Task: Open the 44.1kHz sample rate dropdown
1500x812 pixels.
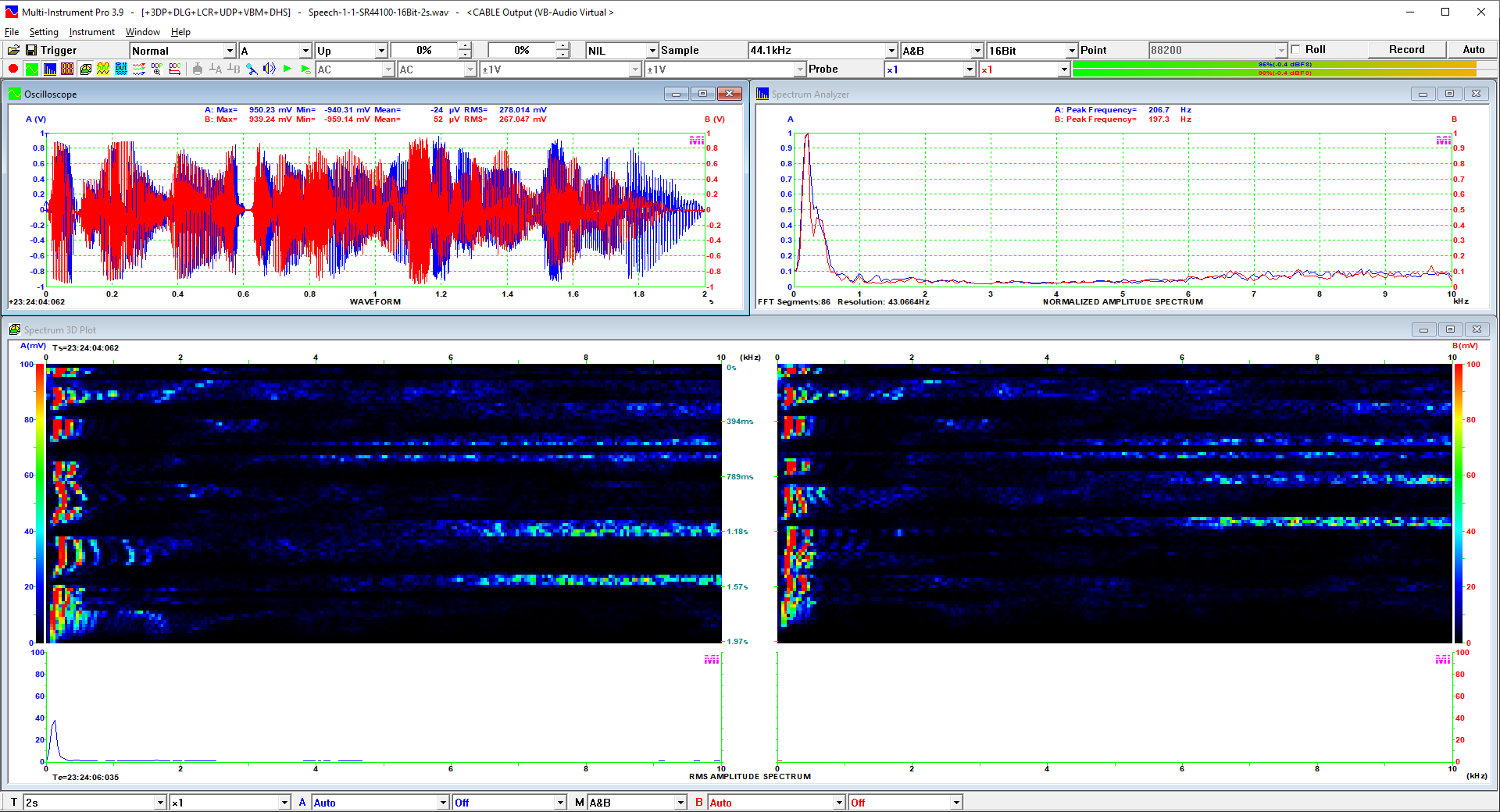Action: click(822, 51)
